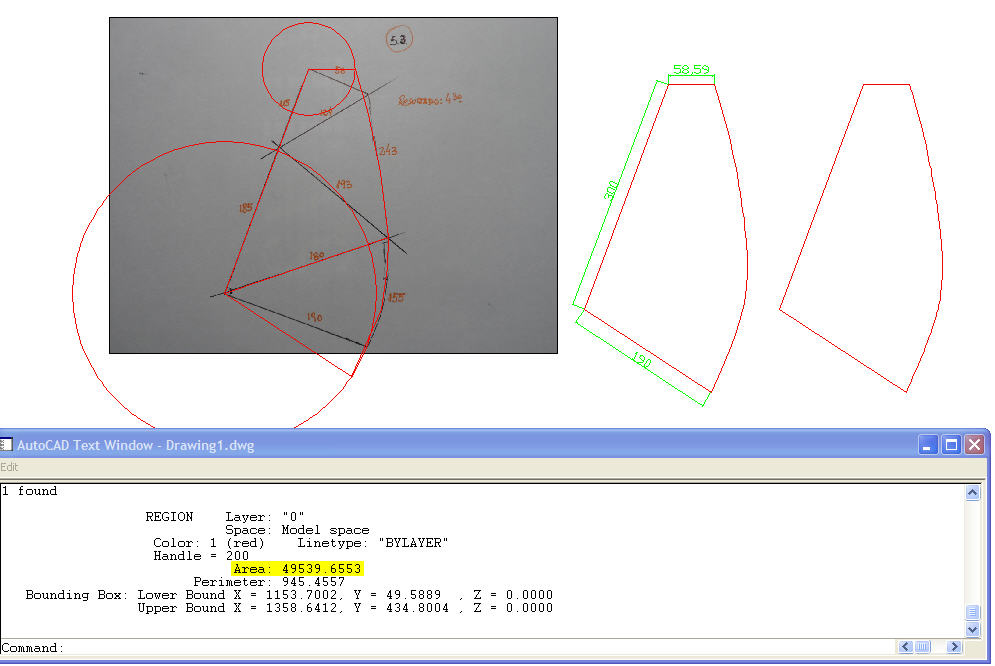Close the AutoCAD Text Window
Image resolution: width=995 pixels, height=666 pixels.
pyautogui.click(x=974, y=445)
